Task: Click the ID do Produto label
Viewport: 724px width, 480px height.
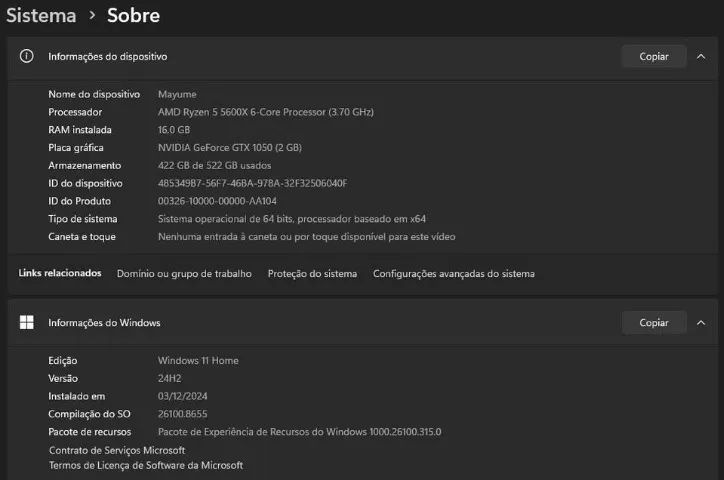Action: coord(79,201)
